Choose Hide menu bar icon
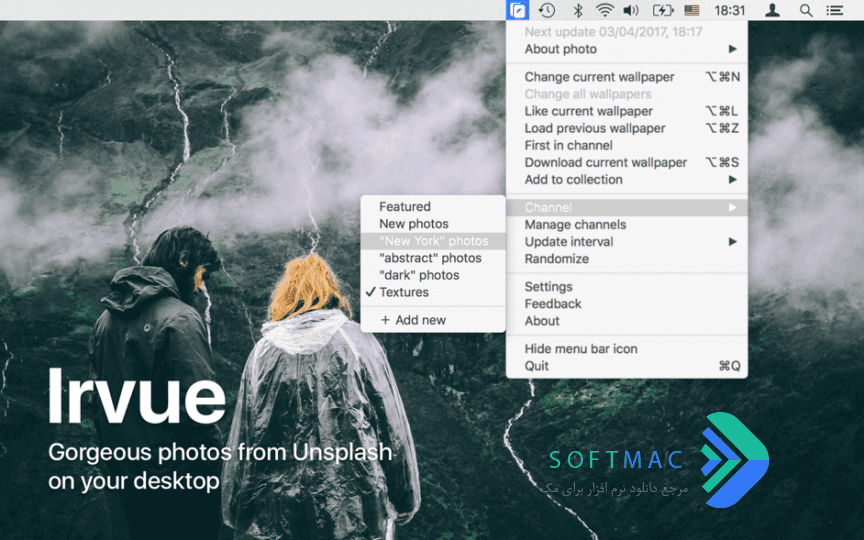The image size is (864, 540). pos(627,349)
